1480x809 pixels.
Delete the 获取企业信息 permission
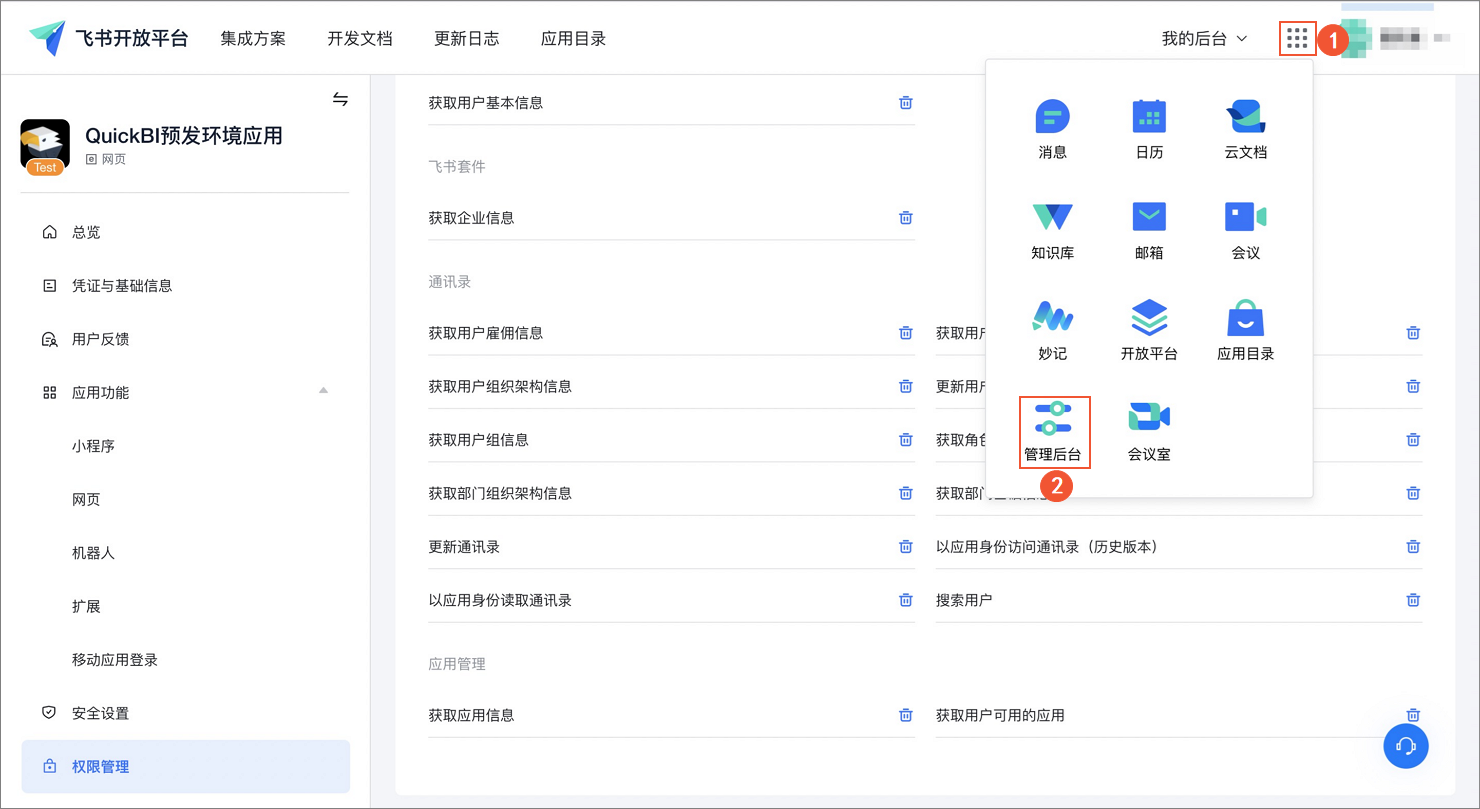tap(906, 218)
